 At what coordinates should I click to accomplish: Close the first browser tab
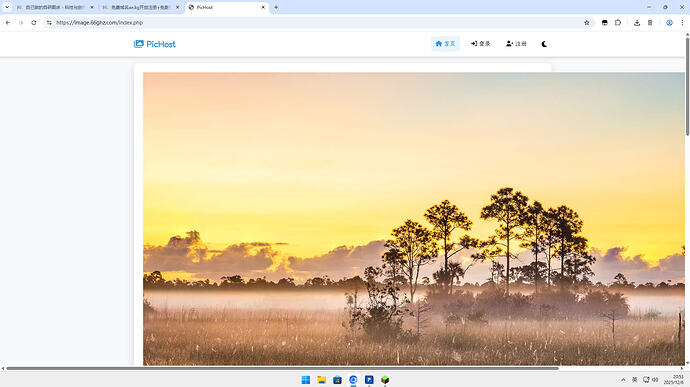tap(92, 7)
